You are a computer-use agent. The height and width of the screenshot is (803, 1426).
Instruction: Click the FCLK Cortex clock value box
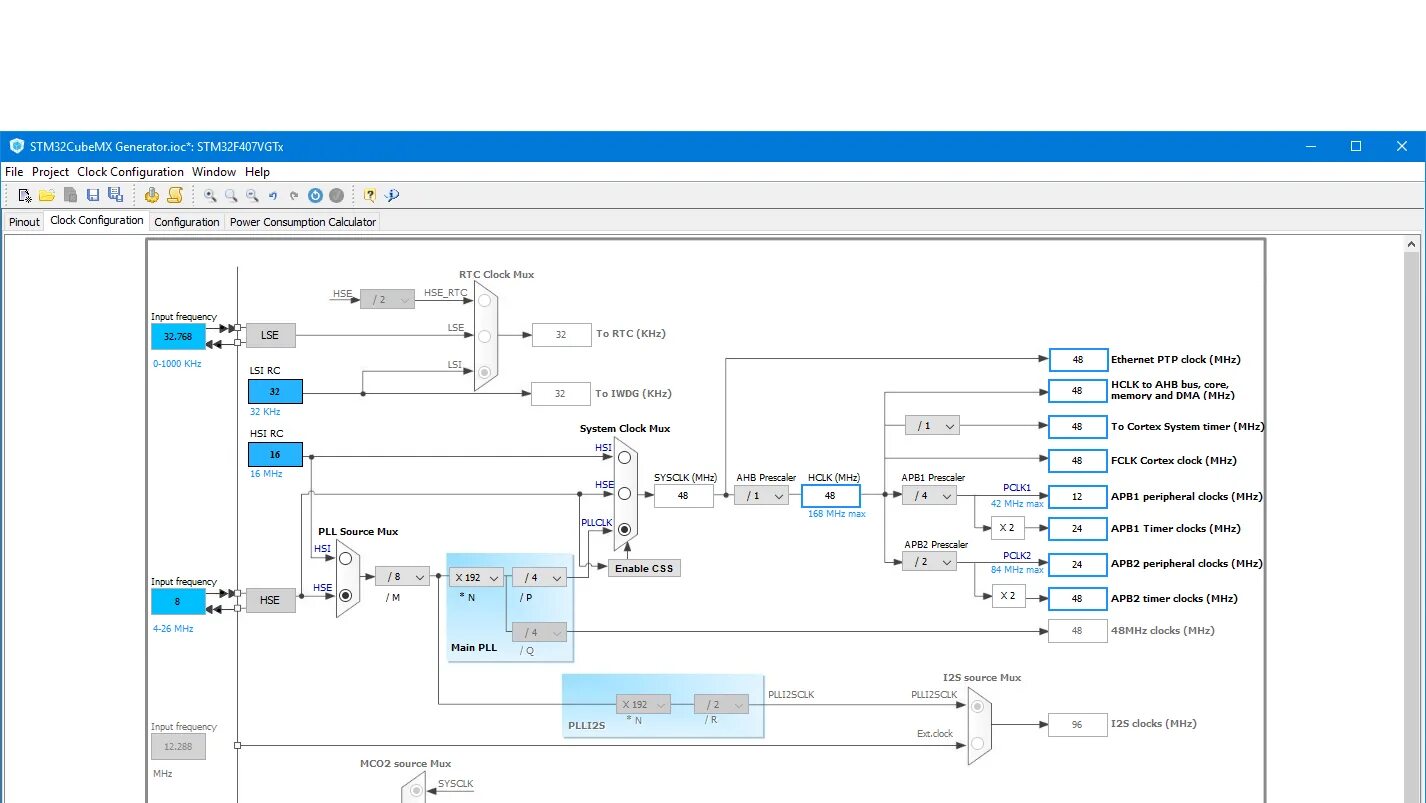click(1077, 460)
